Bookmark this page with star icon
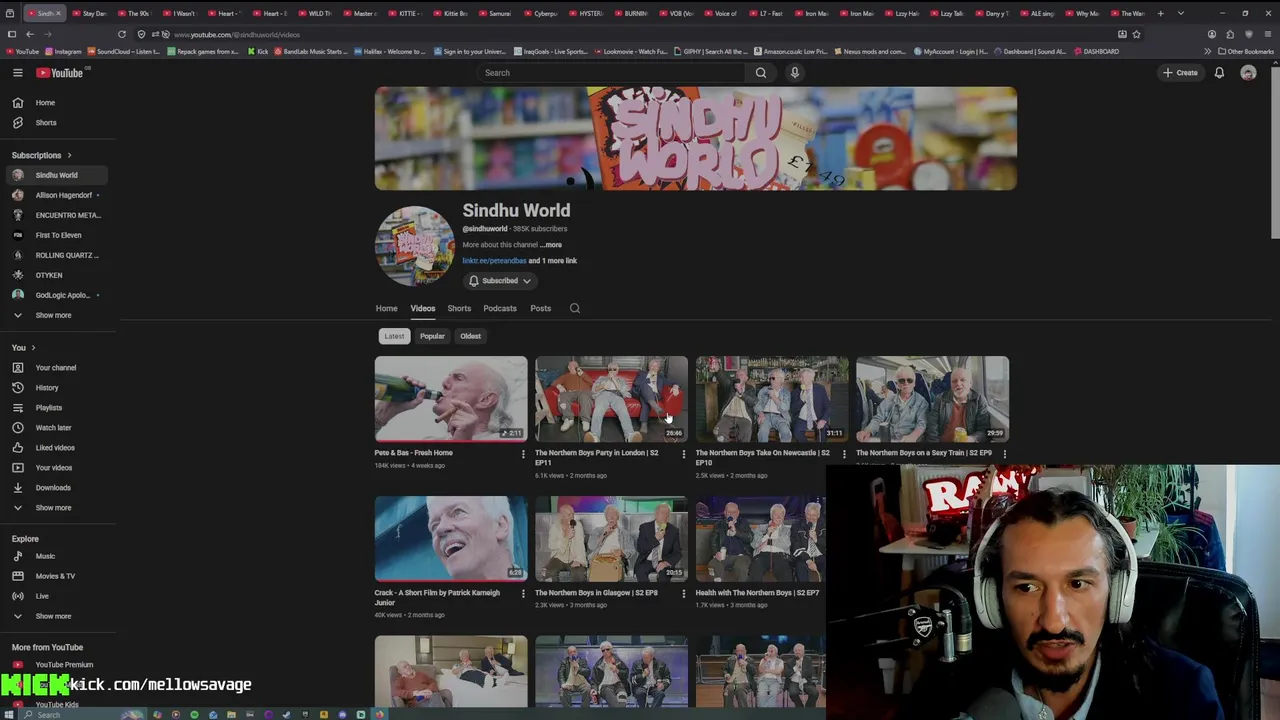The height and width of the screenshot is (720, 1280). [x=1136, y=34]
